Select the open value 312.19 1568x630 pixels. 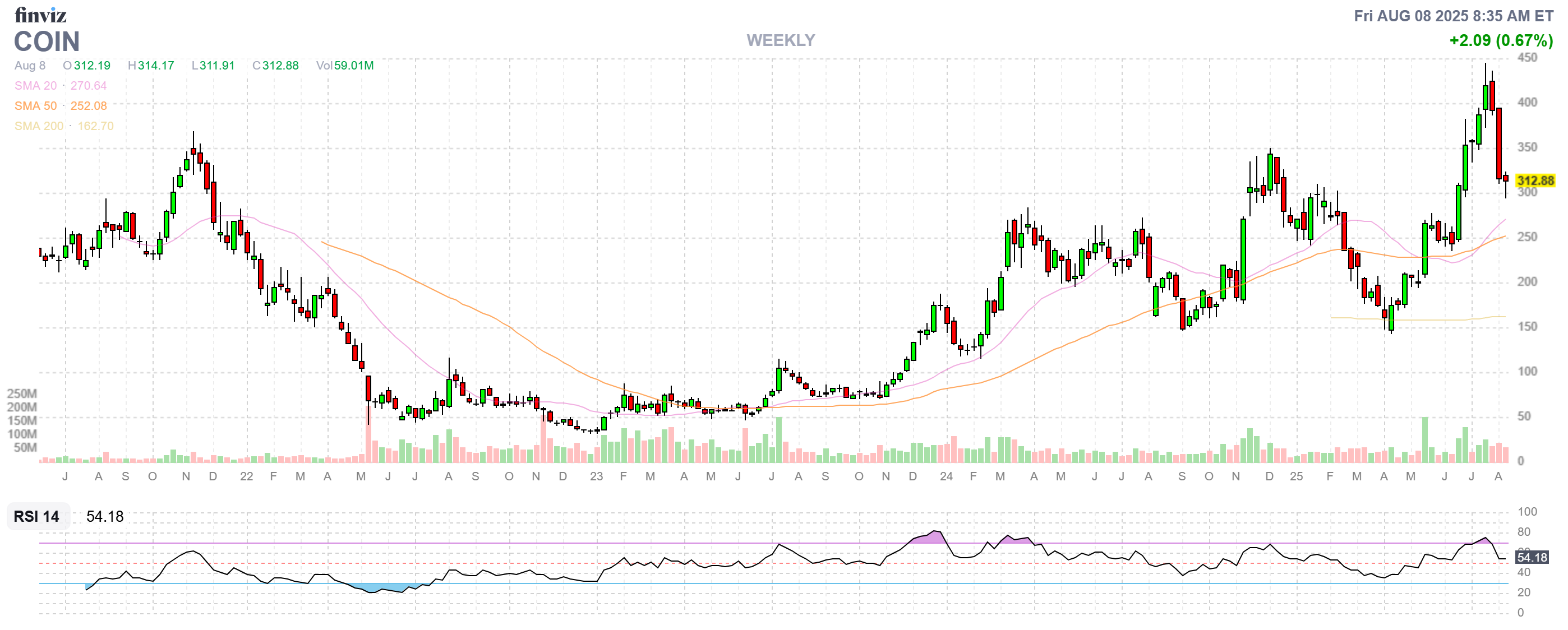[x=92, y=66]
